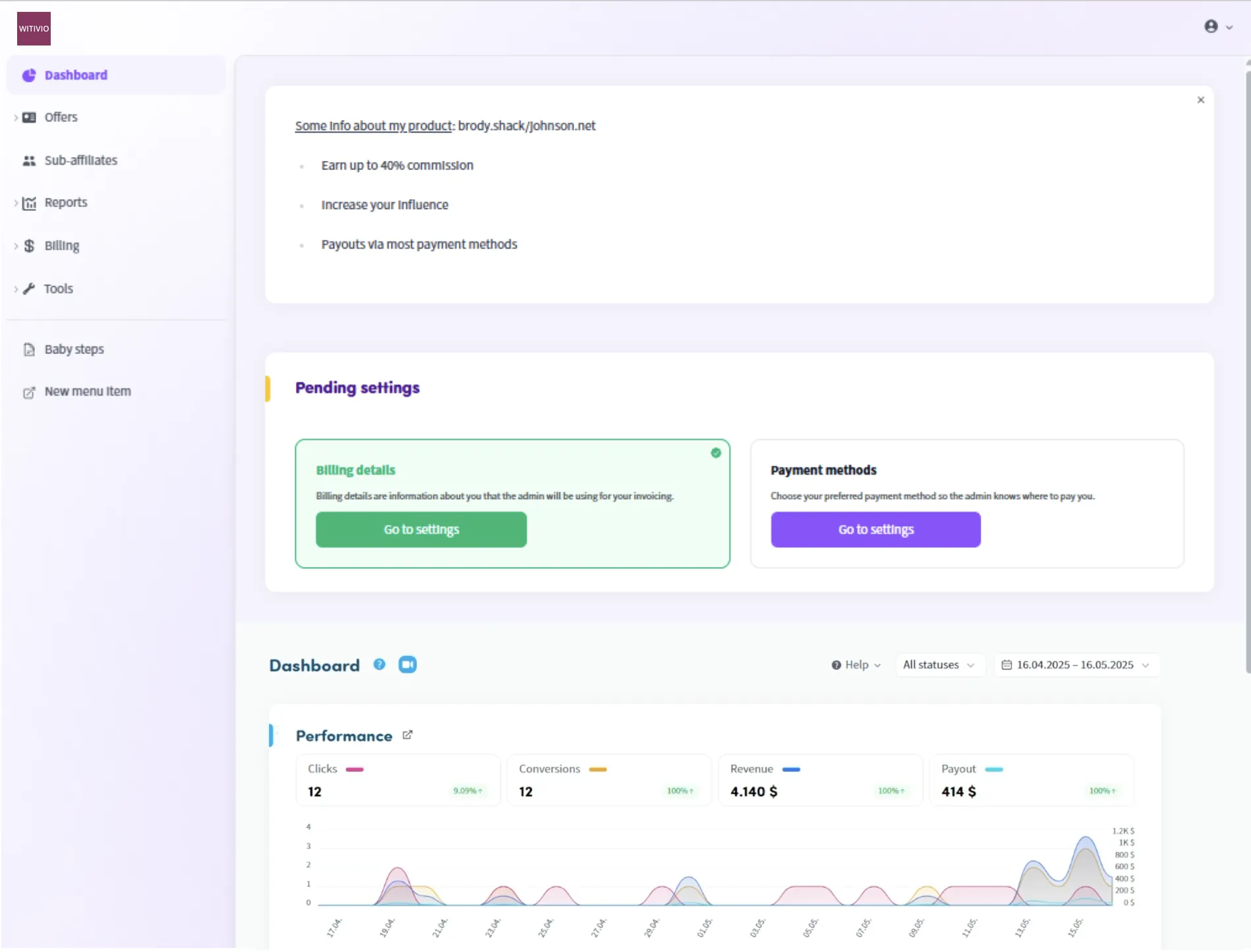Click the Offers card icon
The width and height of the screenshot is (1251, 952).
coord(29,117)
